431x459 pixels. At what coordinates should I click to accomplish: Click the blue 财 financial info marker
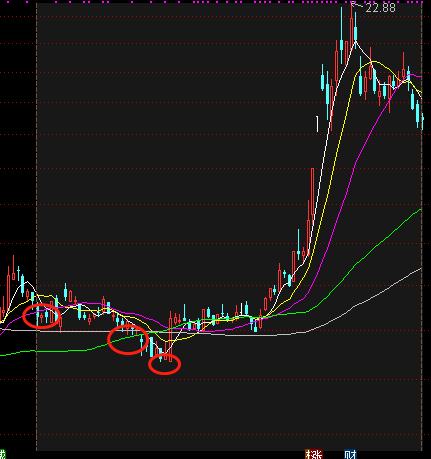(x=350, y=454)
